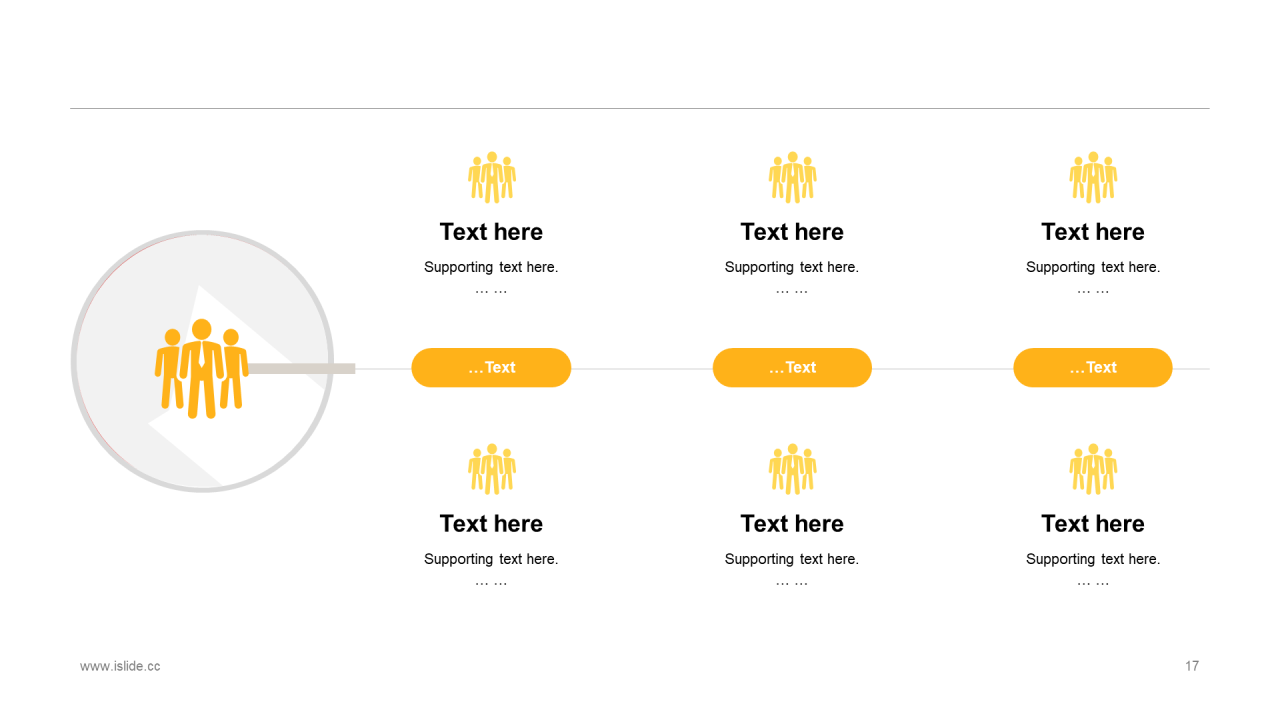Select the top-right people group icon
This screenshot has width=1280, height=720.
pyautogui.click(x=1093, y=178)
